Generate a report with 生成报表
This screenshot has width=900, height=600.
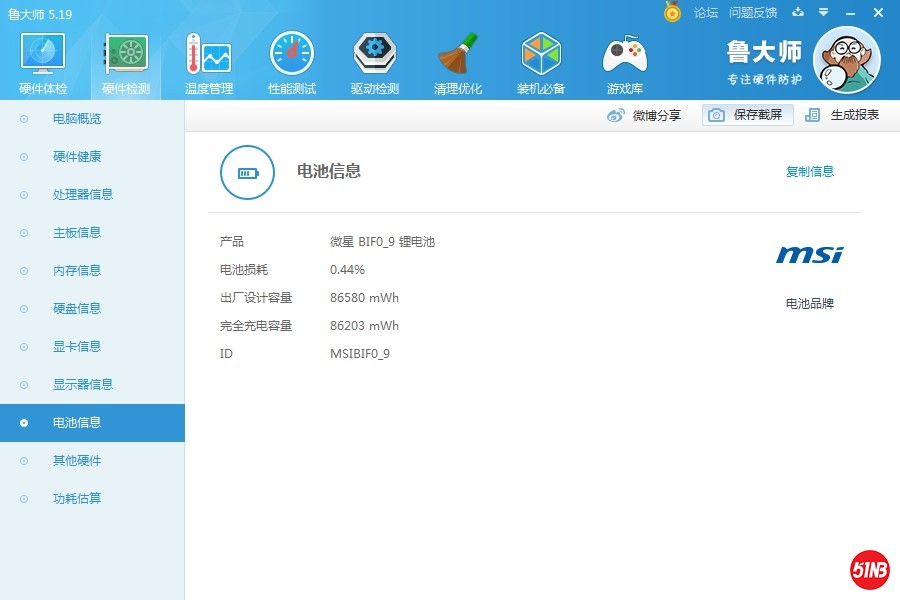[x=852, y=114]
